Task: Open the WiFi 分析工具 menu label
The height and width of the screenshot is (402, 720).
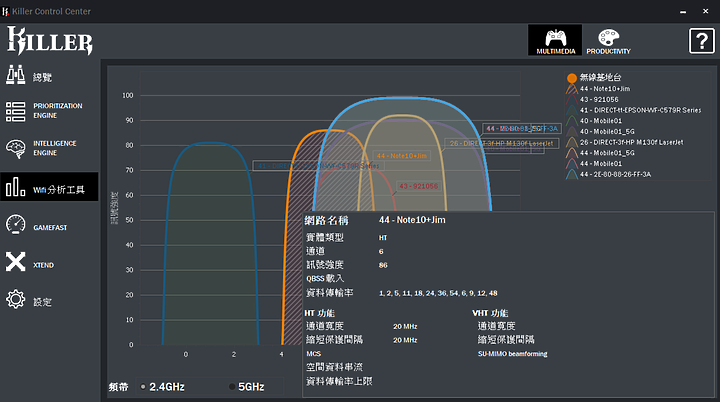Action: [x=59, y=190]
